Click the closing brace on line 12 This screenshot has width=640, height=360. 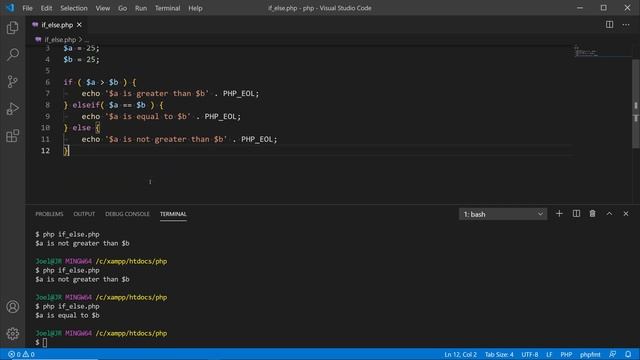[66, 151]
